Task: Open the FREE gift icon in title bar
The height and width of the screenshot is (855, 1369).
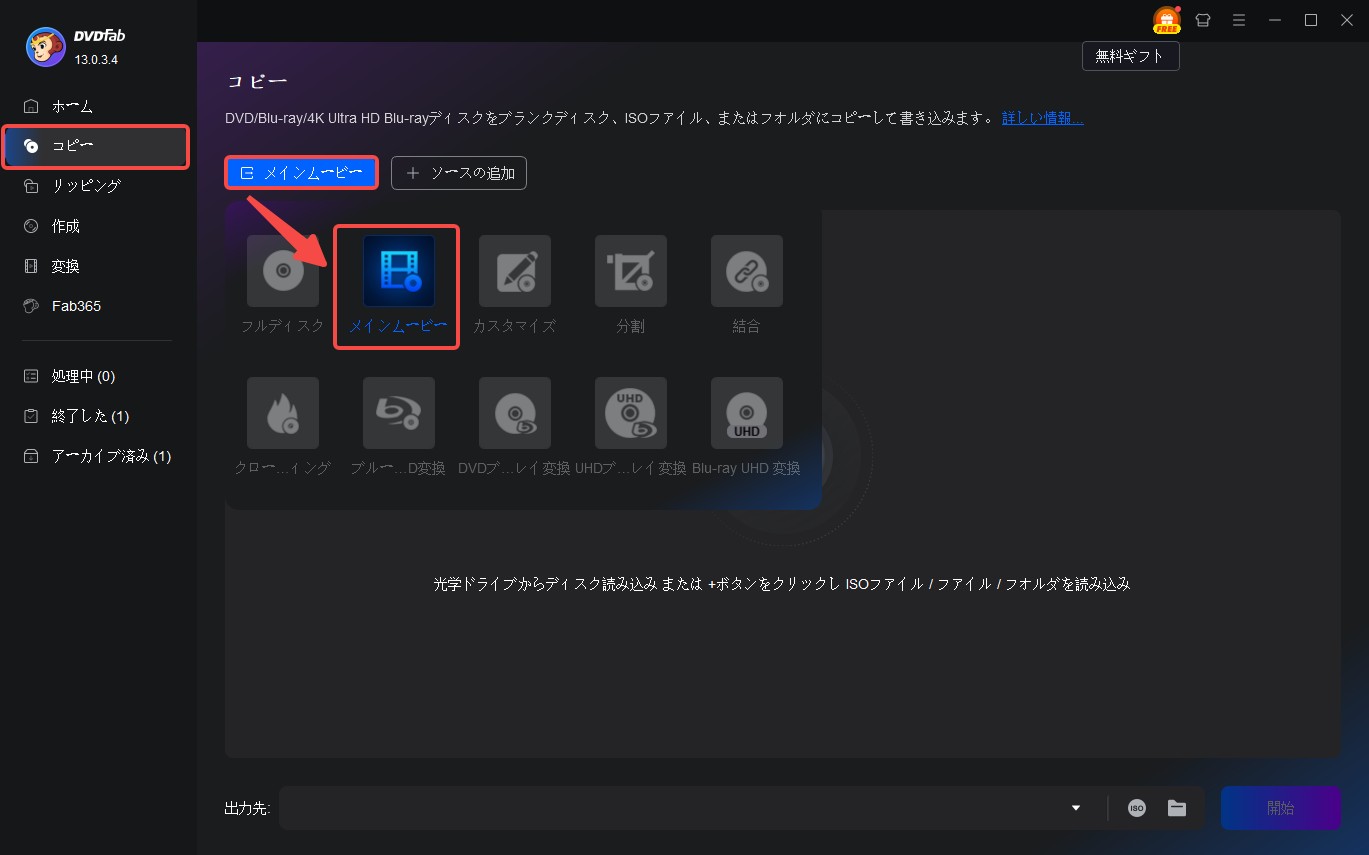Action: [x=1166, y=20]
